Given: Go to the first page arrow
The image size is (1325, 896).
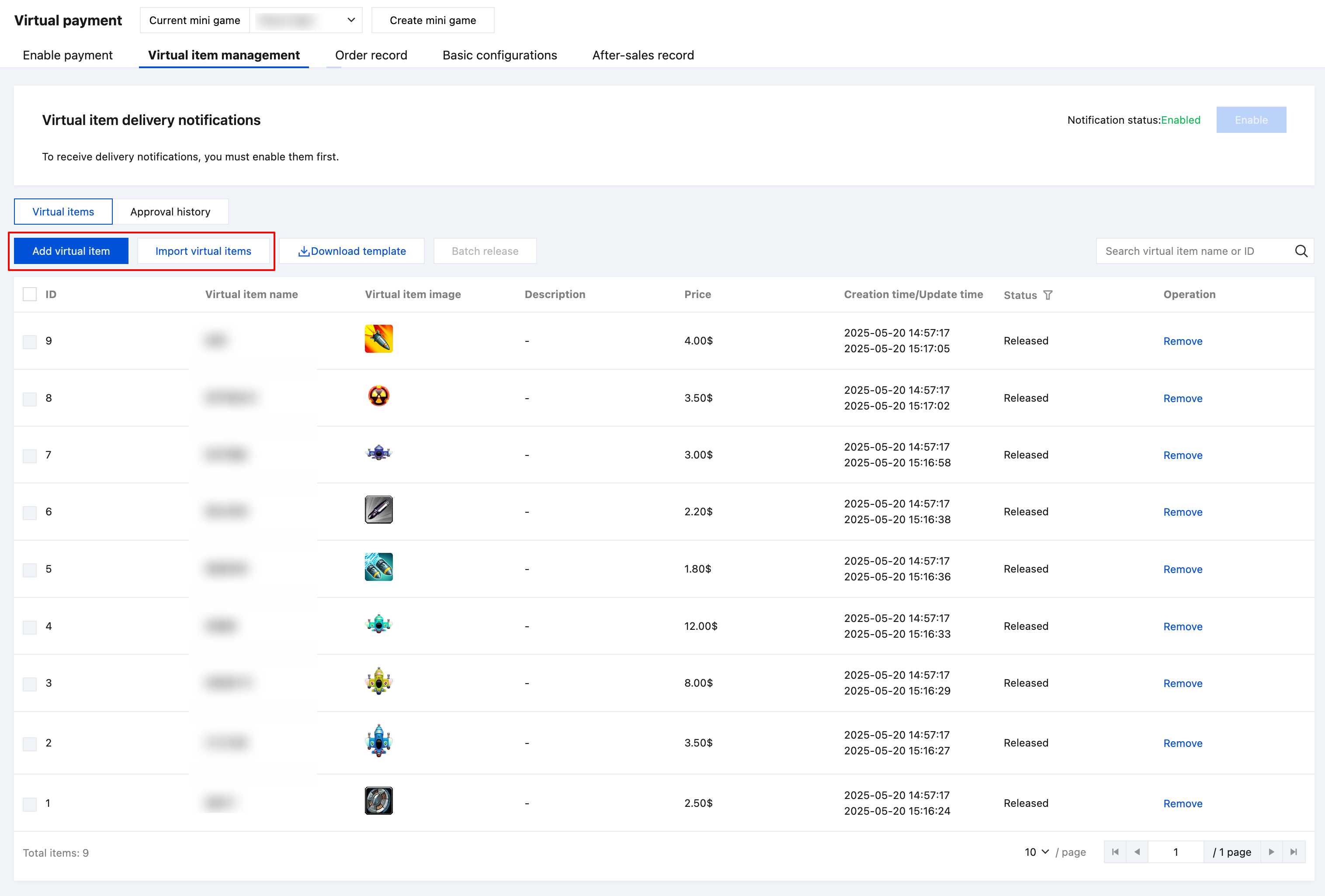Looking at the screenshot, I should tap(1115, 851).
